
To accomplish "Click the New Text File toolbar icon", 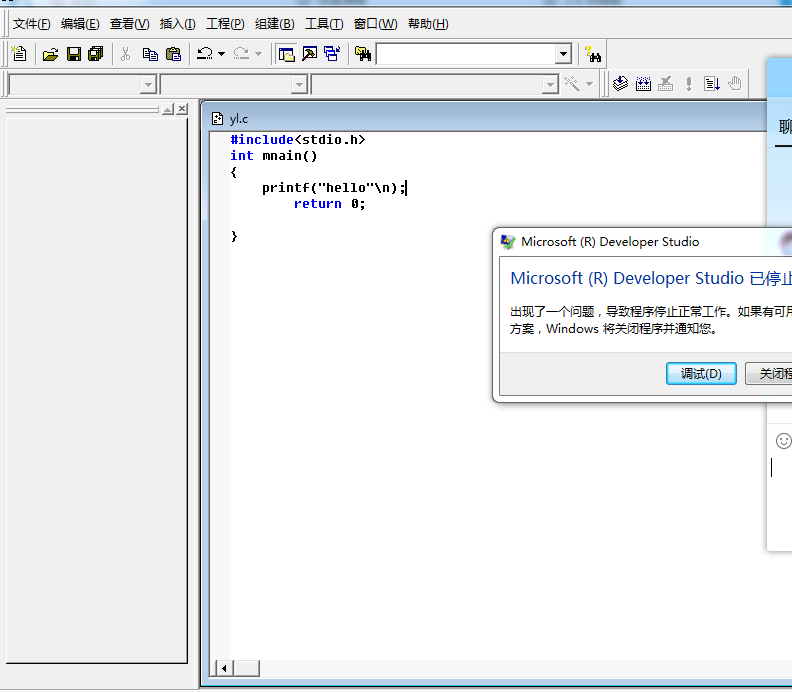I will pos(19,54).
